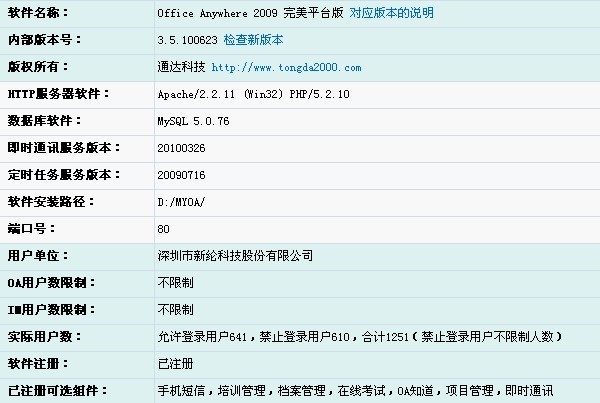Viewport: 600px width, 403px height.
Task: Select the 禁止登录用户610 text
Action: pos(305,337)
